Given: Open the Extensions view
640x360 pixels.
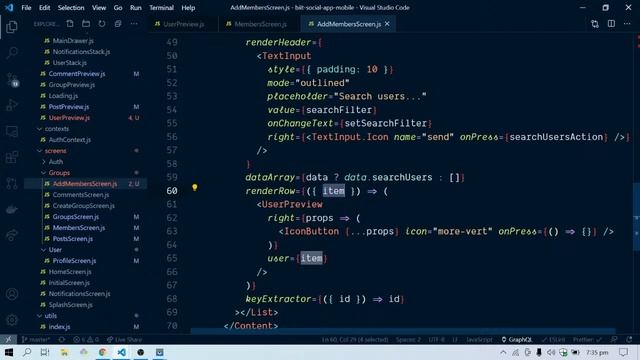Looking at the screenshot, I should click(x=12, y=158).
